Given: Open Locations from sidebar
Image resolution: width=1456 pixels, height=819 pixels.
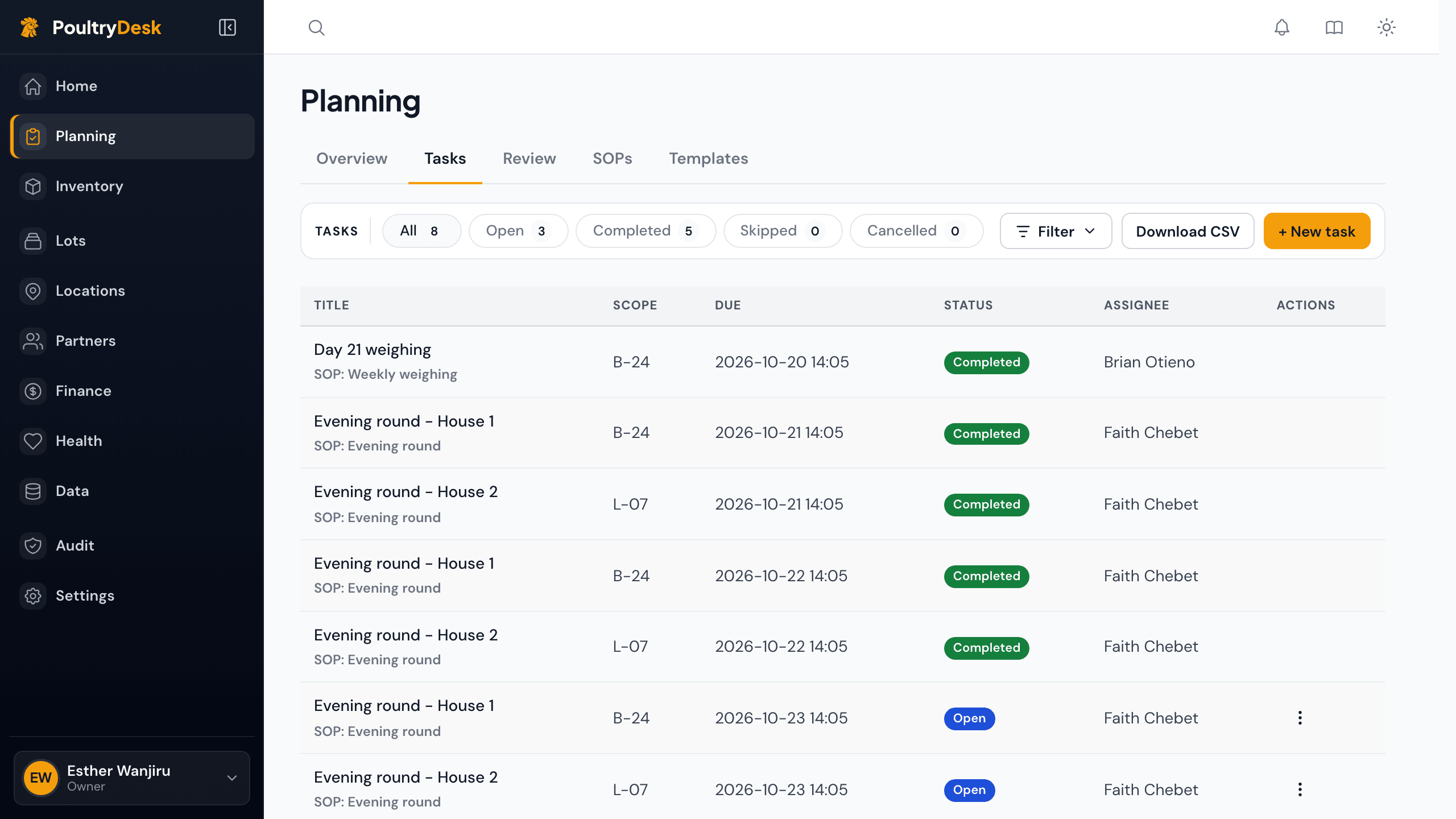Looking at the screenshot, I should [x=132, y=291].
